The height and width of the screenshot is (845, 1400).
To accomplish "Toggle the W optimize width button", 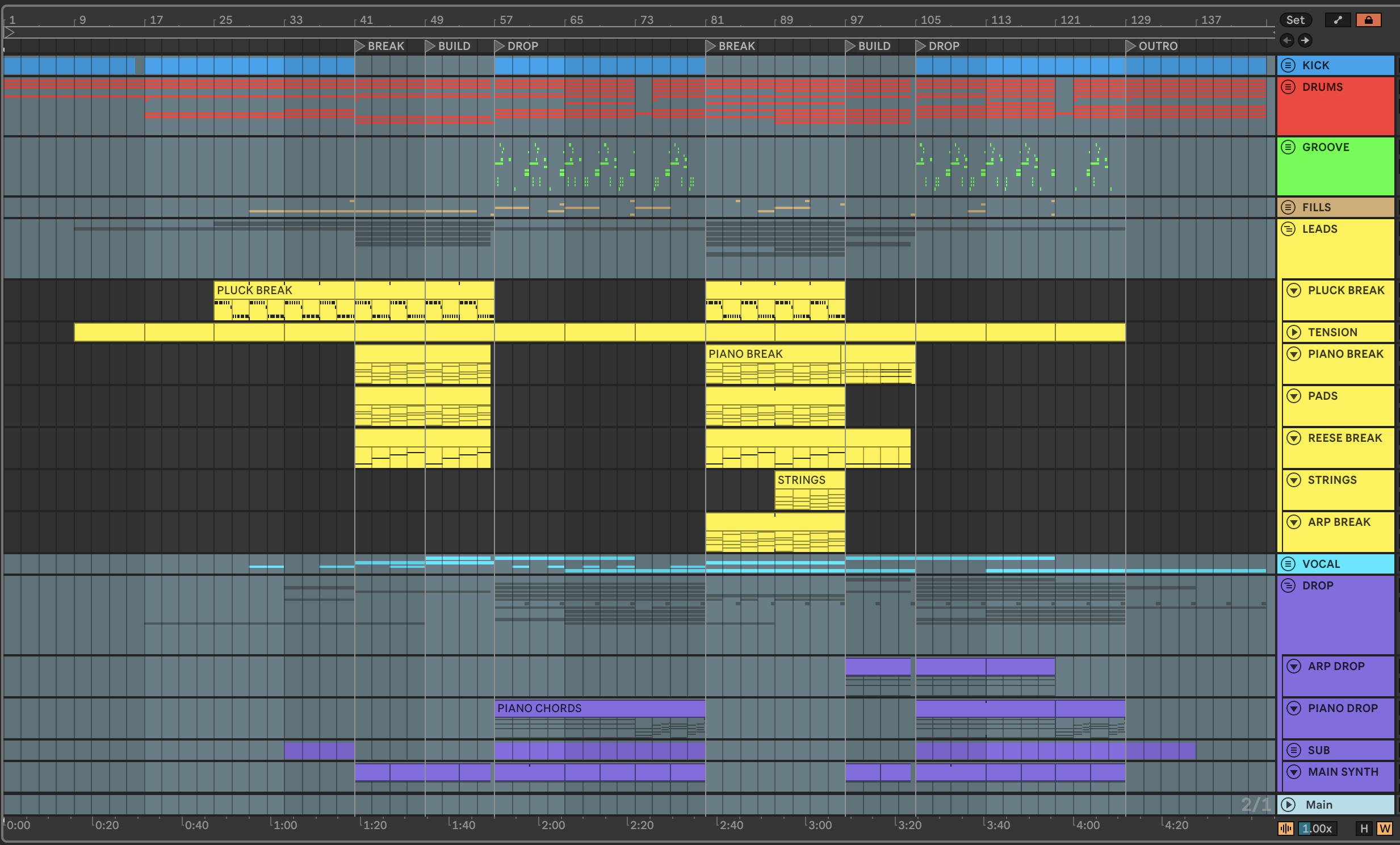I will [1385, 828].
